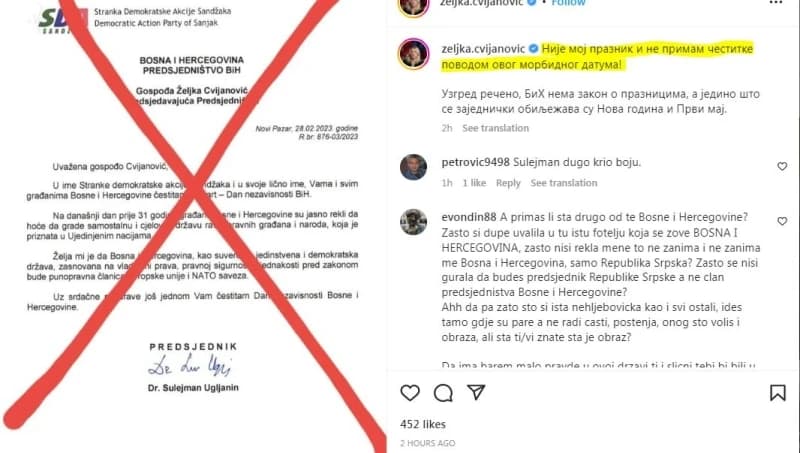Reply to petrovic9498's comment
The image size is (800, 453).
click(508, 183)
